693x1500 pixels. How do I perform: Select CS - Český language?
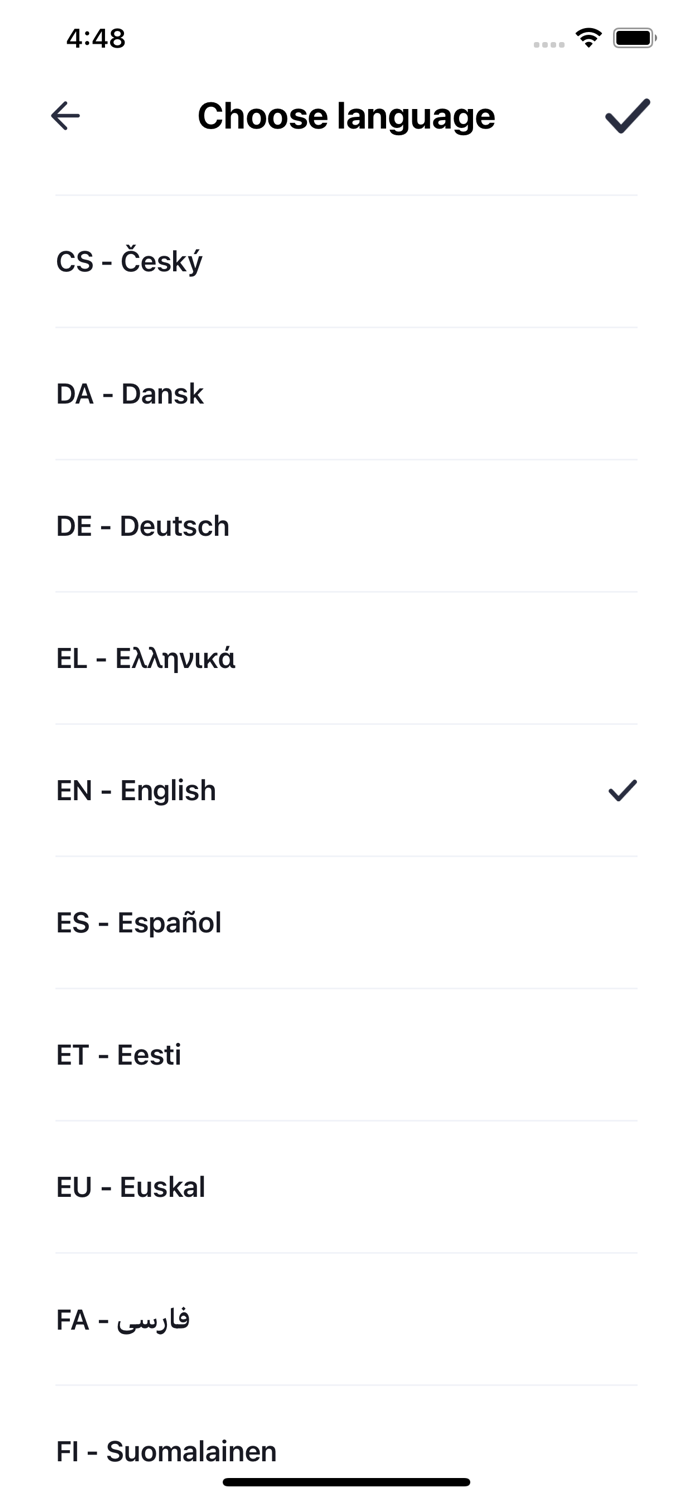pyautogui.click(x=346, y=262)
